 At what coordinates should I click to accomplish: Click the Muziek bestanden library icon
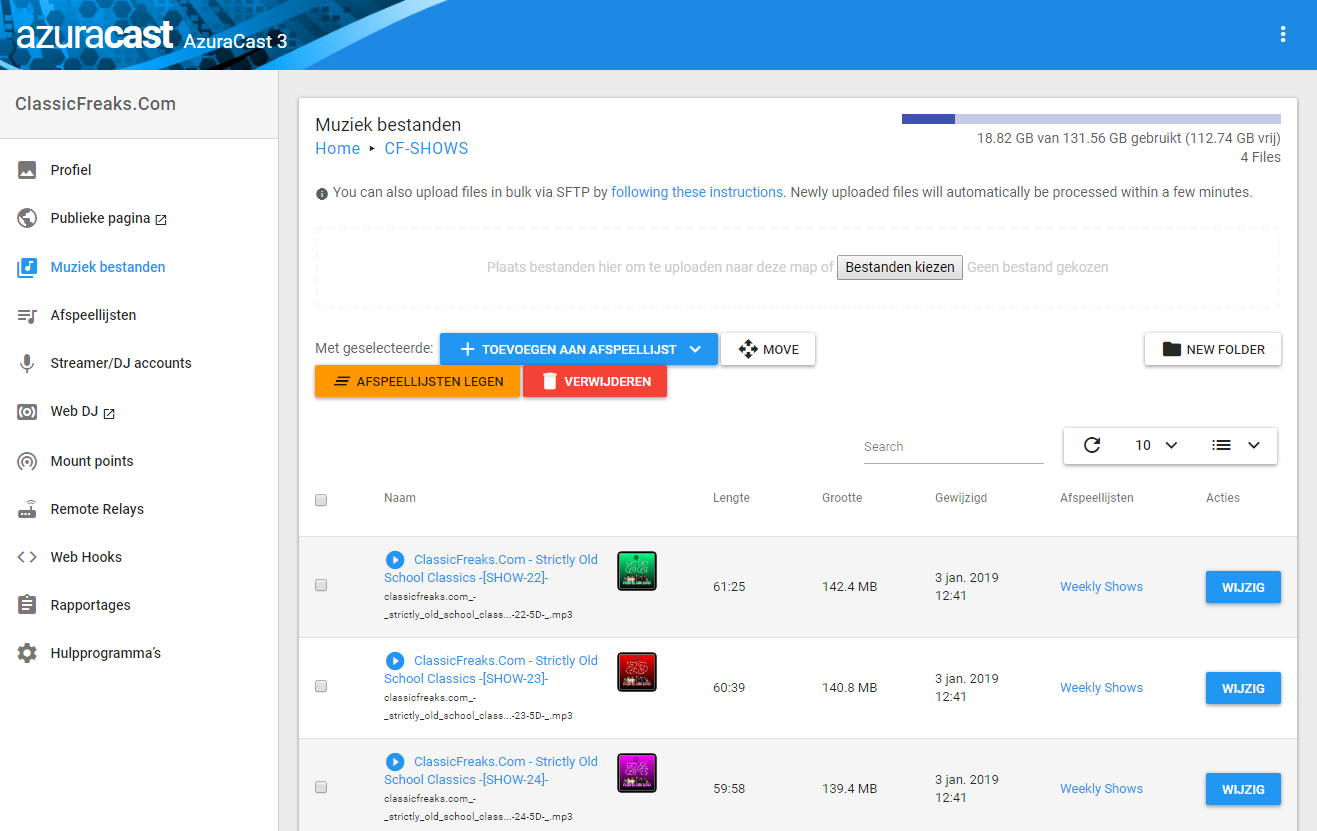tap(27, 267)
